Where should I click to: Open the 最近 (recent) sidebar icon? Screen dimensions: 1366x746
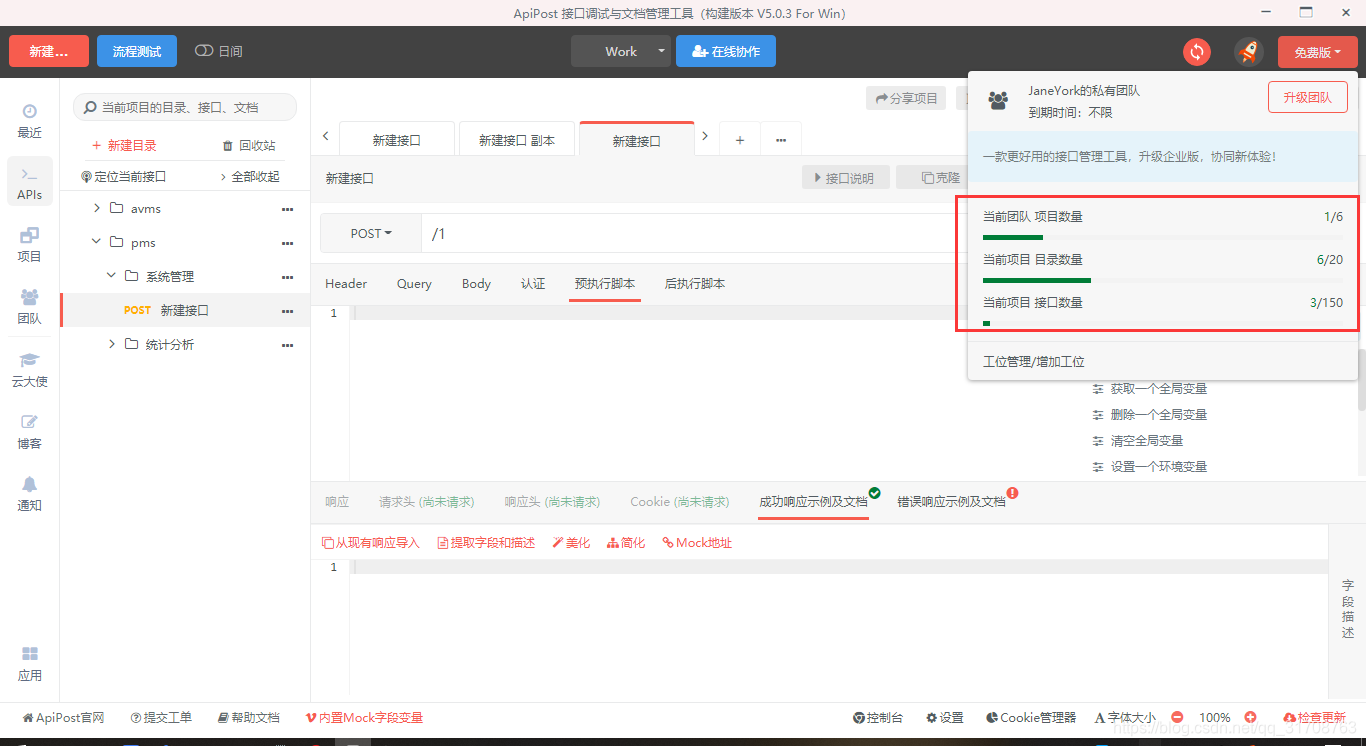coord(30,121)
